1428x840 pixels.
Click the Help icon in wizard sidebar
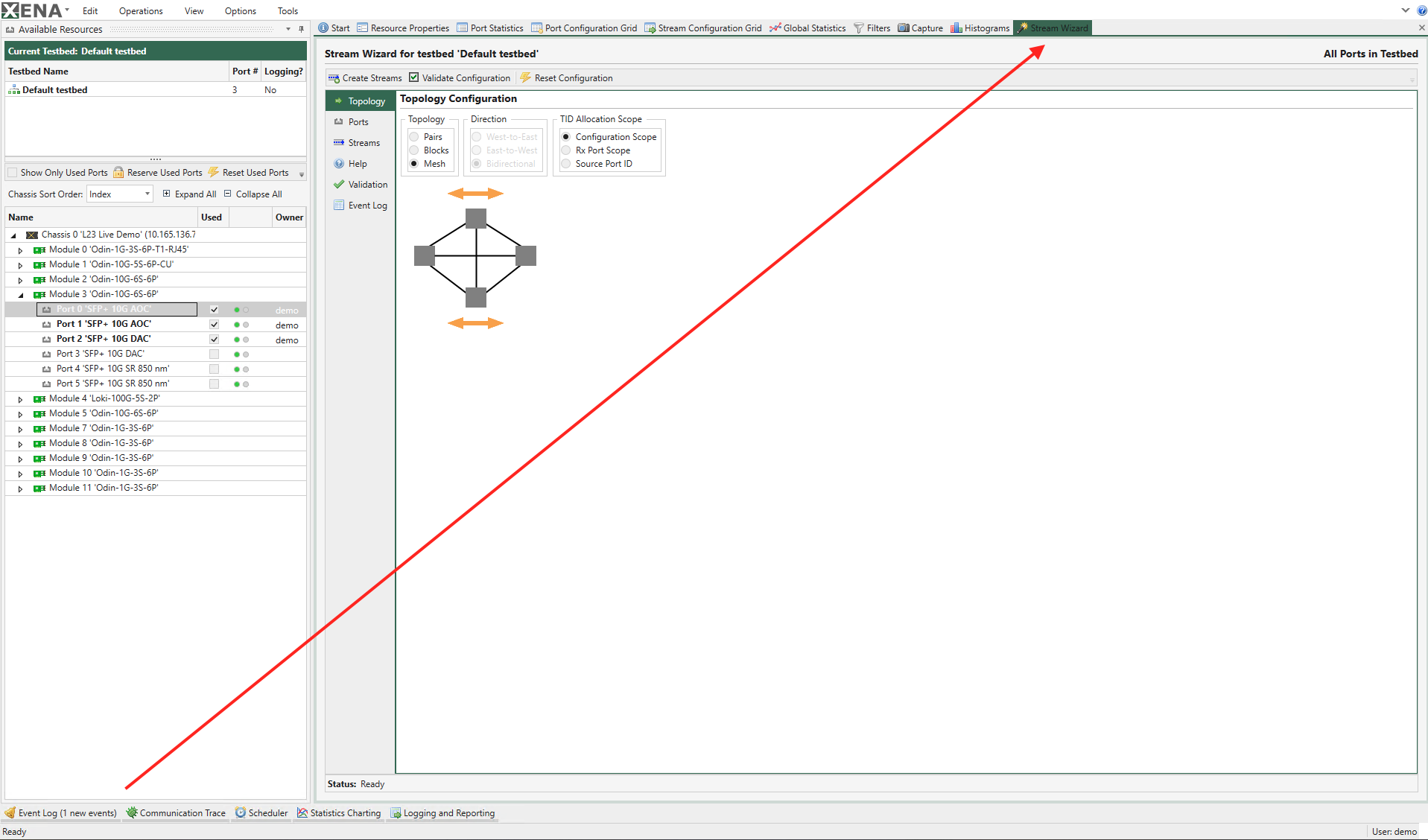(339, 164)
